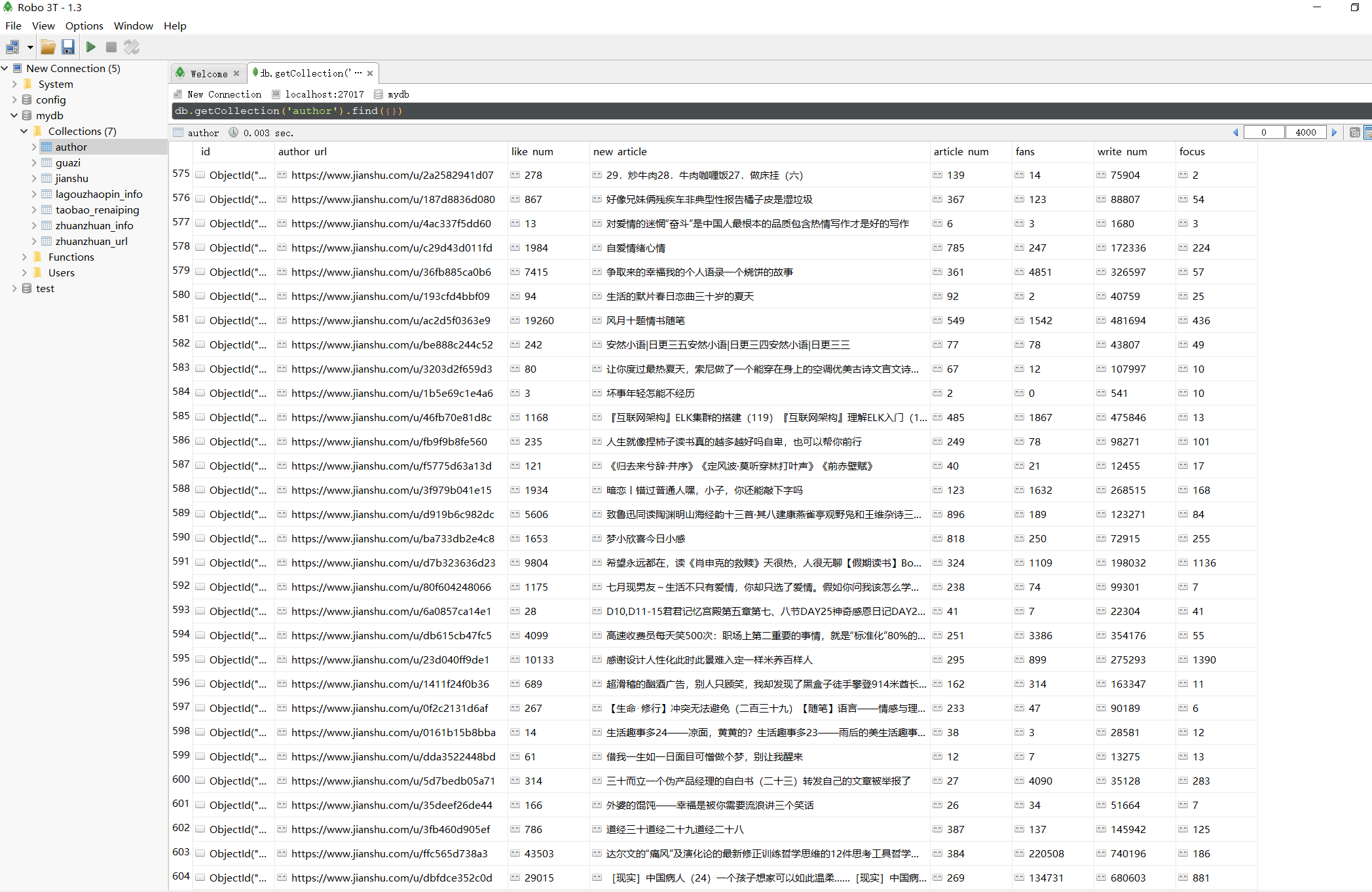The width and height of the screenshot is (1372, 892).
Task: Click the New Connection server icon in tree
Action: 18,68
